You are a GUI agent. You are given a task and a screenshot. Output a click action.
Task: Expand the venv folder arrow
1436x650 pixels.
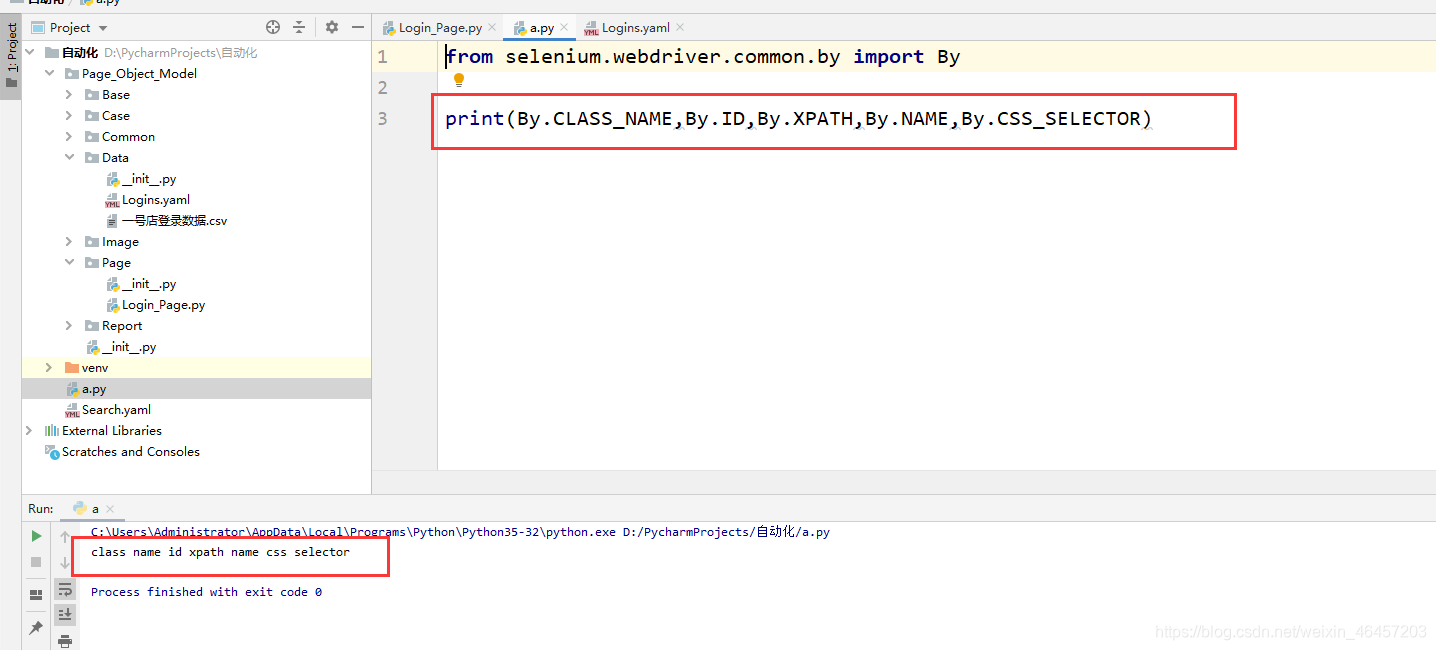[x=49, y=367]
